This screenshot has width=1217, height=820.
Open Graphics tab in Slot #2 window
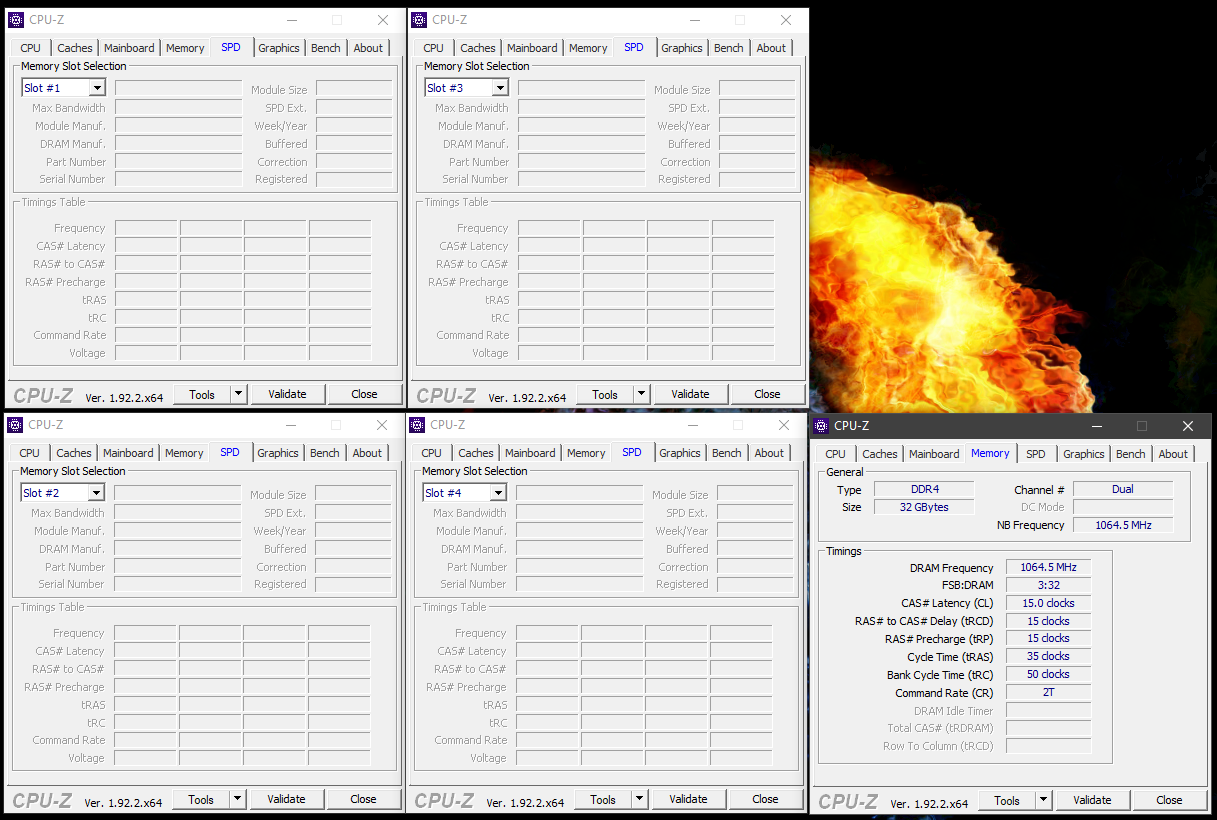pyautogui.click(x=278, y=453)
